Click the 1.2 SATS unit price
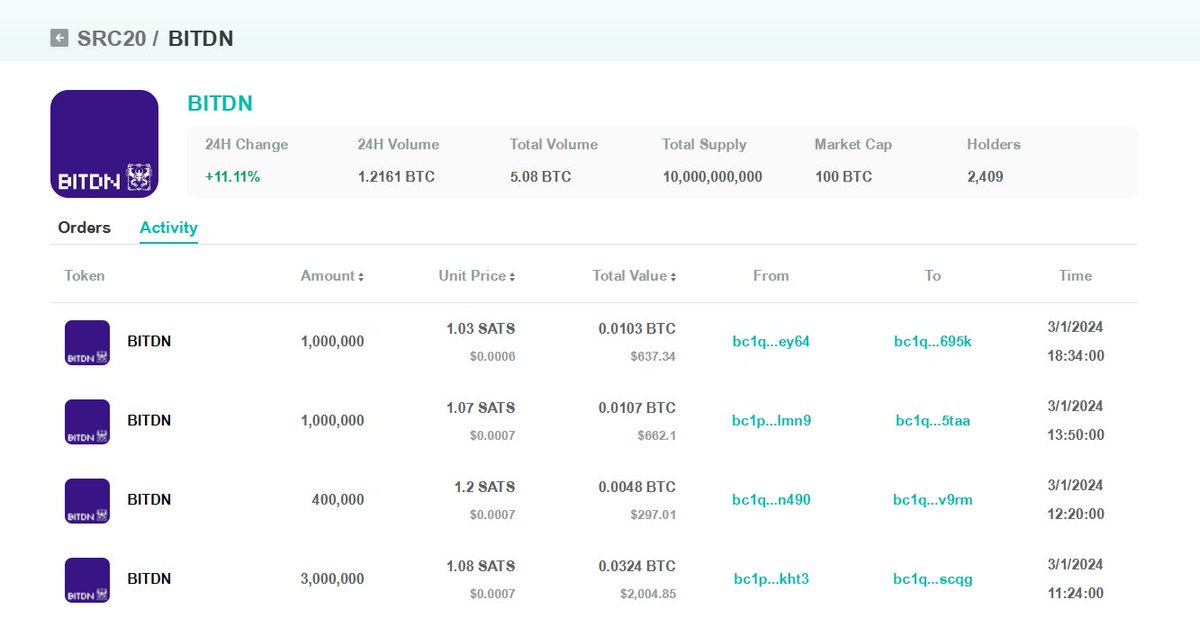 click(x=485, y=487)
